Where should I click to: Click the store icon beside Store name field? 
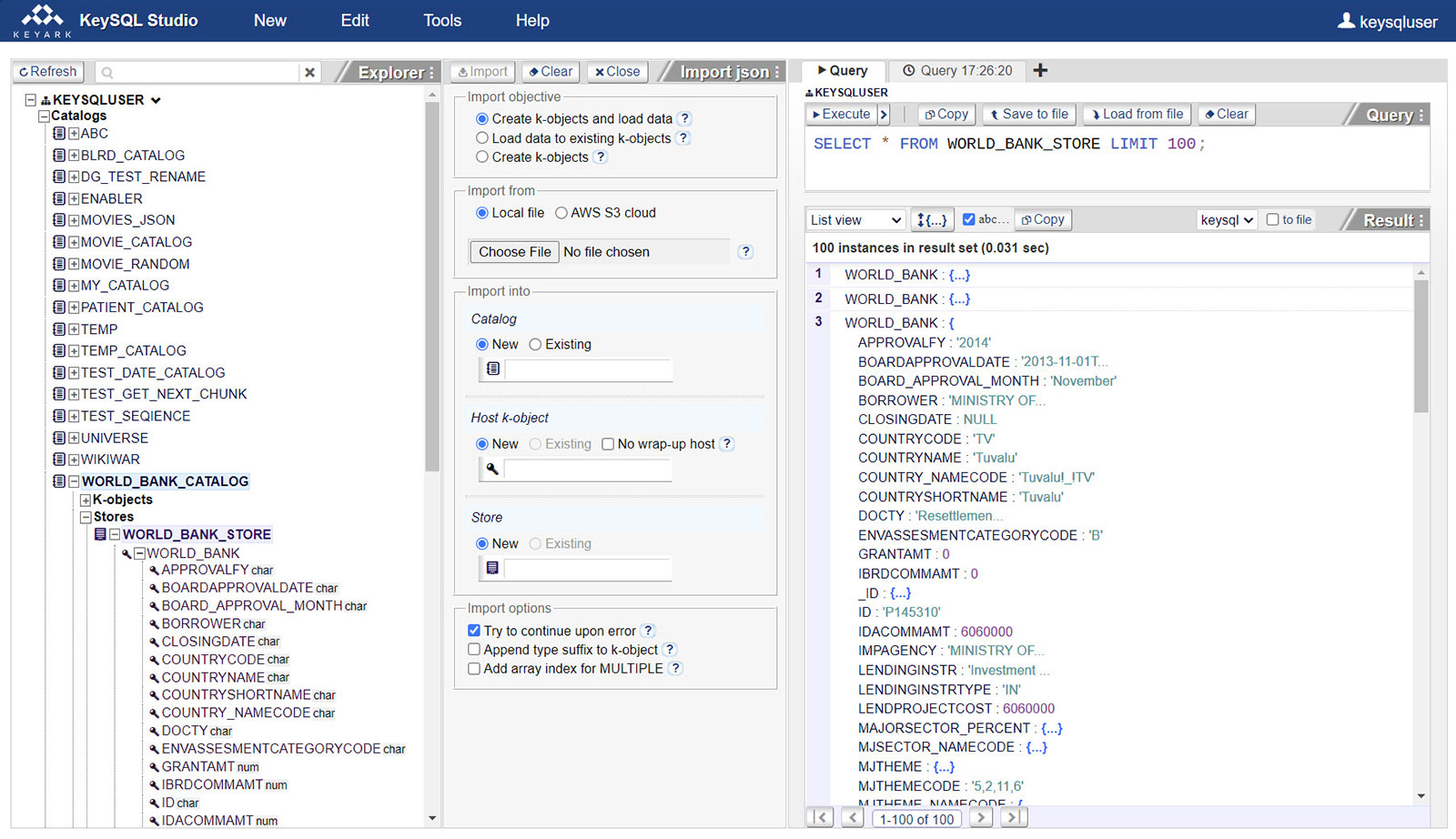(x=492, y=568)
